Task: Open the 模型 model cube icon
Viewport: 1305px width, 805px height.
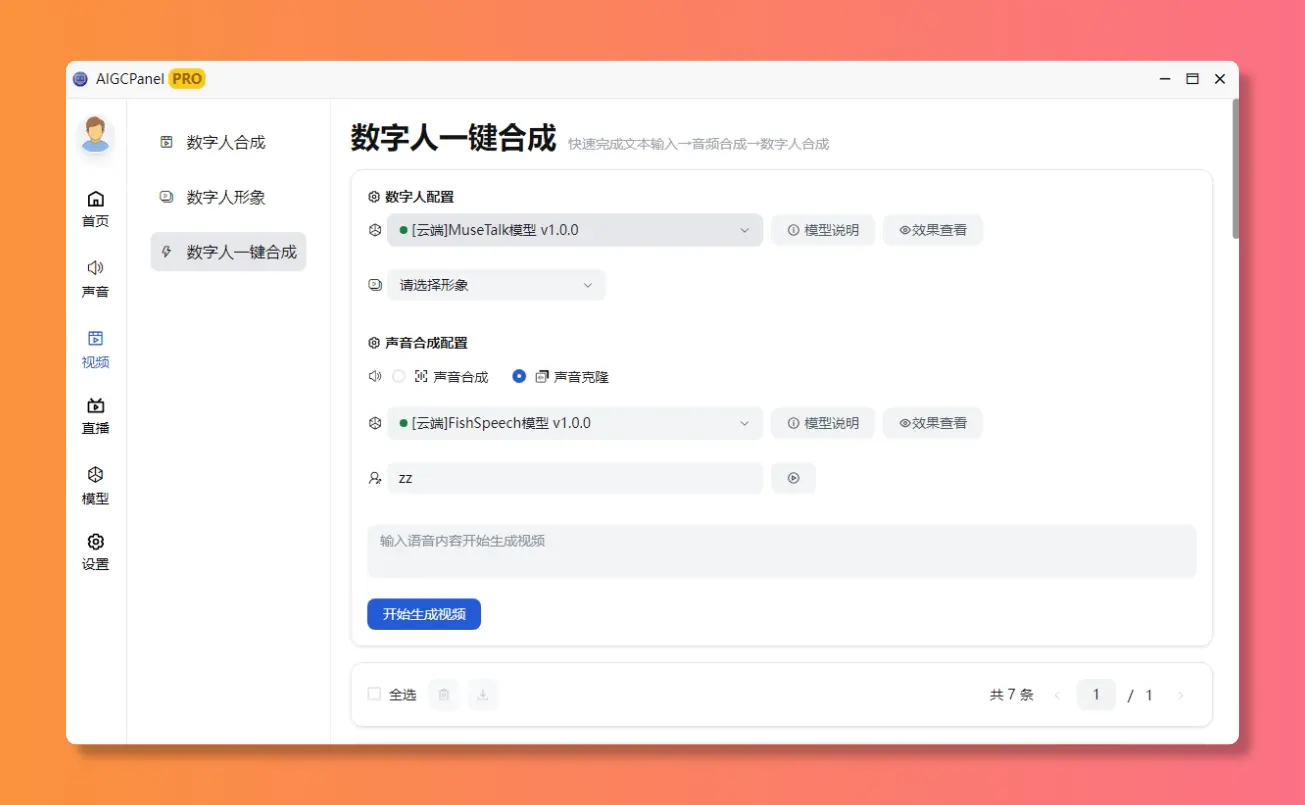Action: click(96, 474)
